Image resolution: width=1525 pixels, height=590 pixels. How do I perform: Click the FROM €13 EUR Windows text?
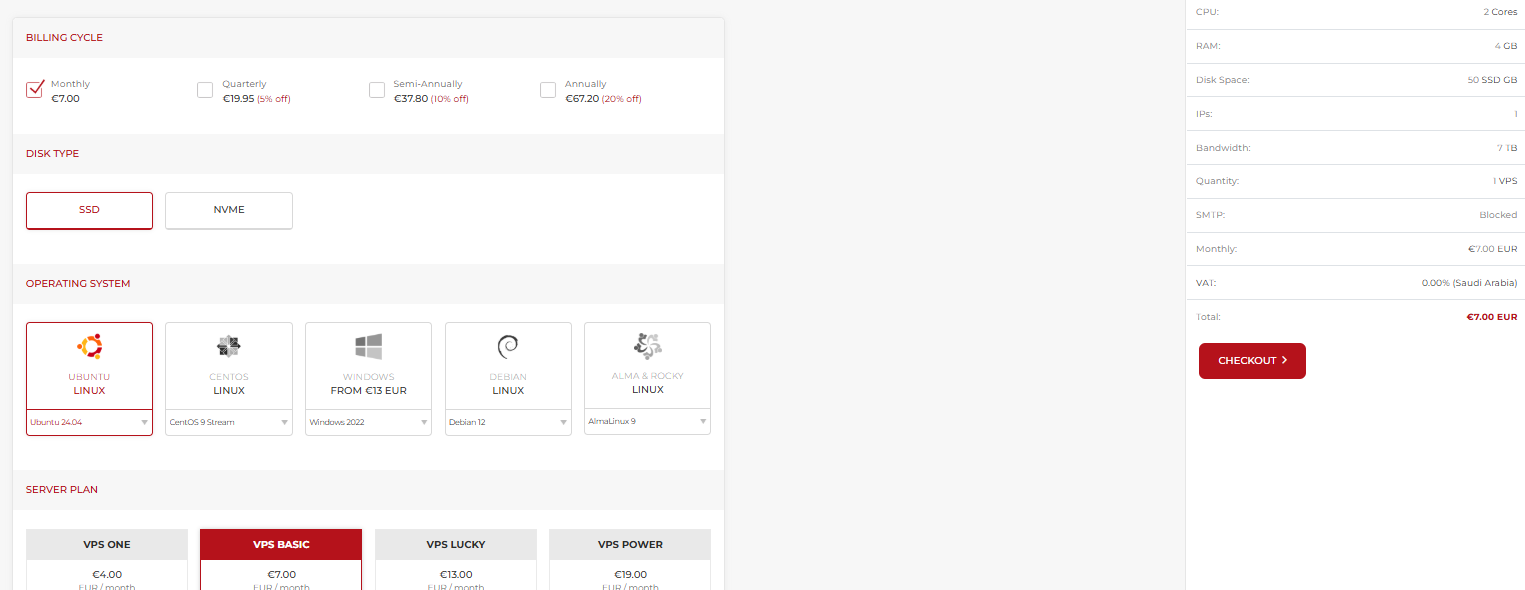pos(368,391)
